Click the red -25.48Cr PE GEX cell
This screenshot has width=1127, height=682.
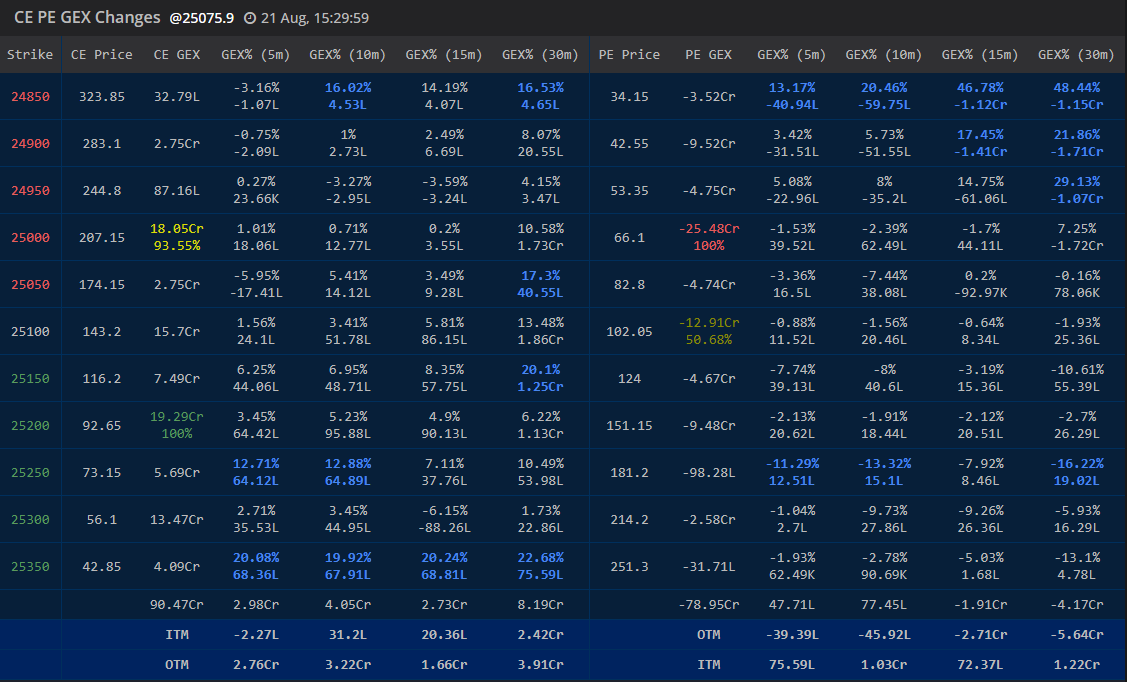[x=708, y=228]
